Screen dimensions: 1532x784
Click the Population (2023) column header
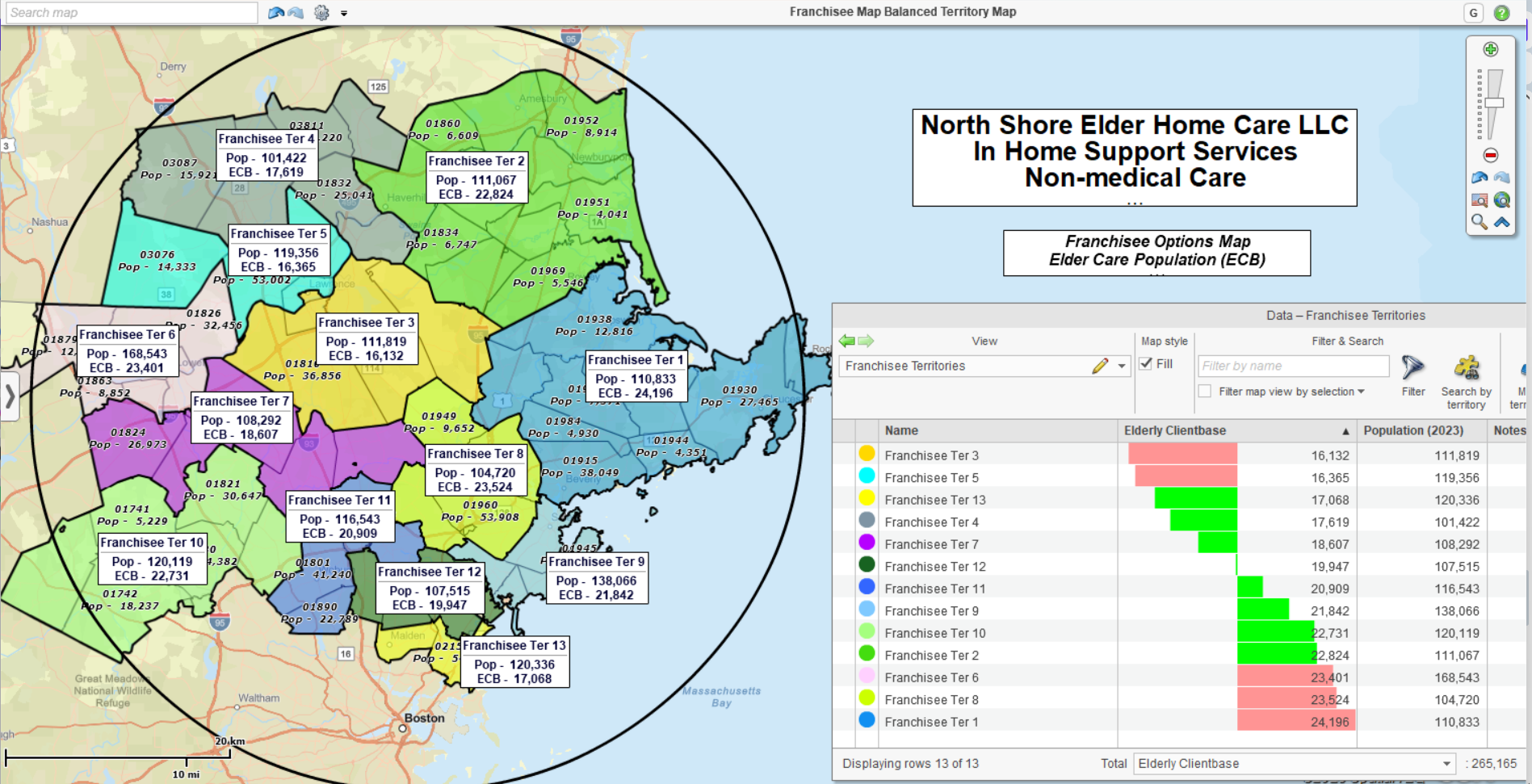[1415, 430]
